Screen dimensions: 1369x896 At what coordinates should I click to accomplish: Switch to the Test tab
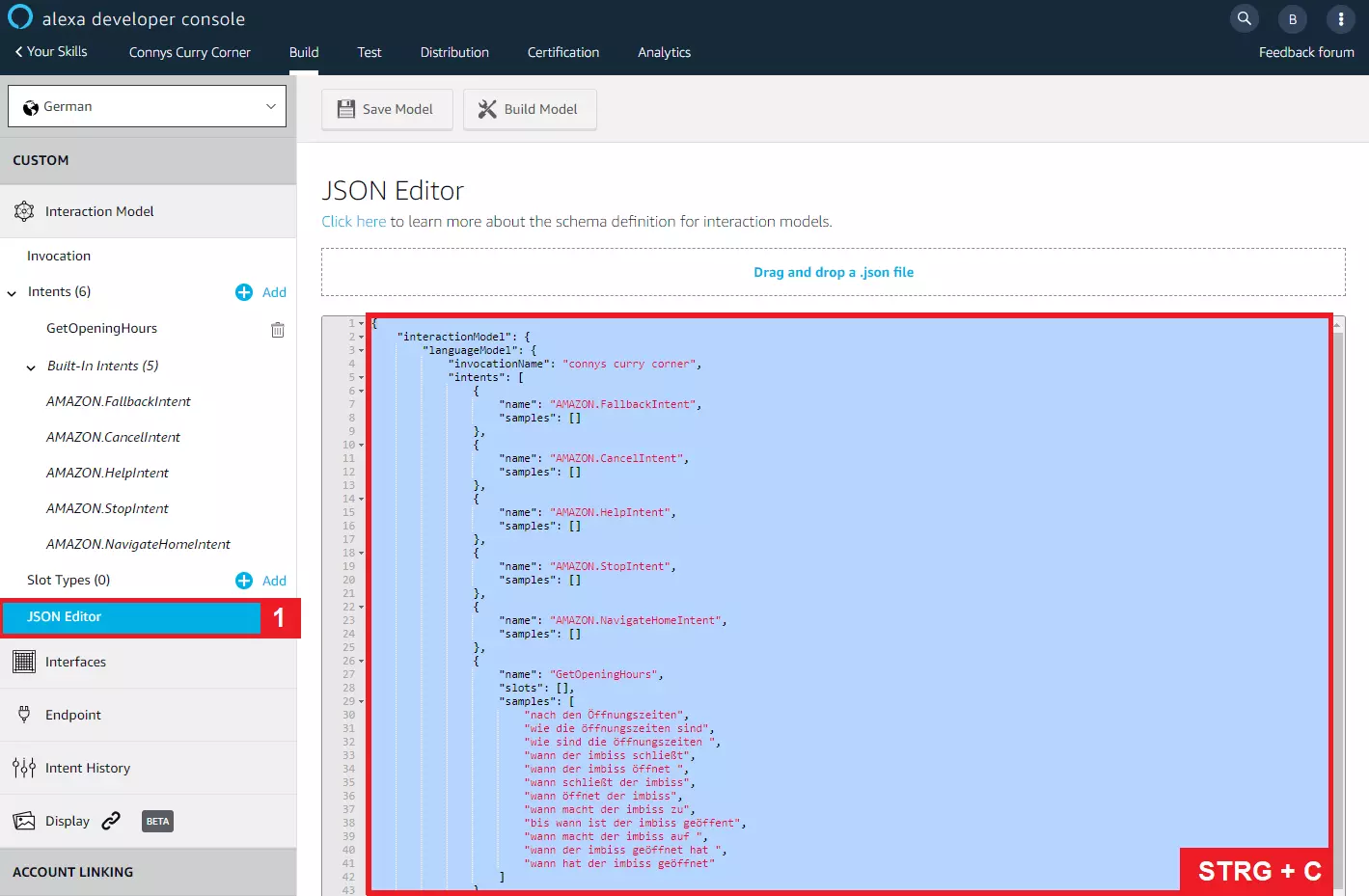pyautogui.click(x=370, y=52)
